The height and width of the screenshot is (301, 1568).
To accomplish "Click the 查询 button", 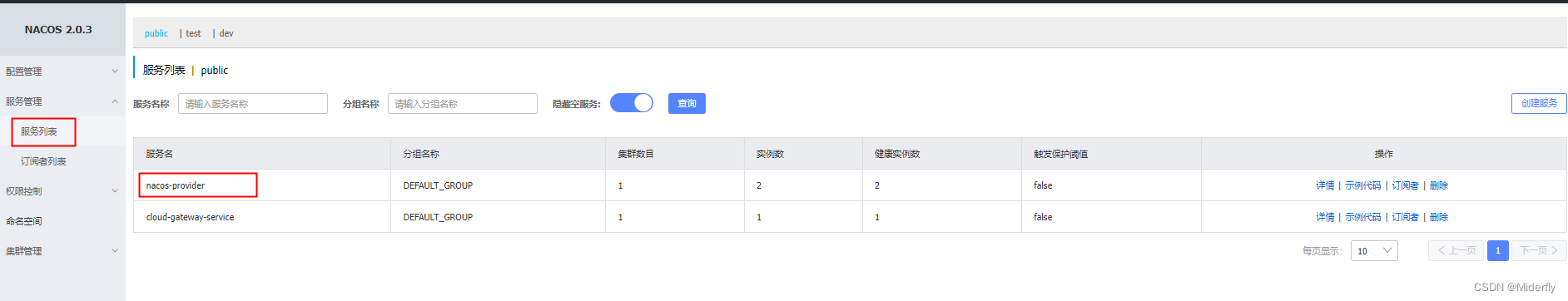I will pos(687,104).
